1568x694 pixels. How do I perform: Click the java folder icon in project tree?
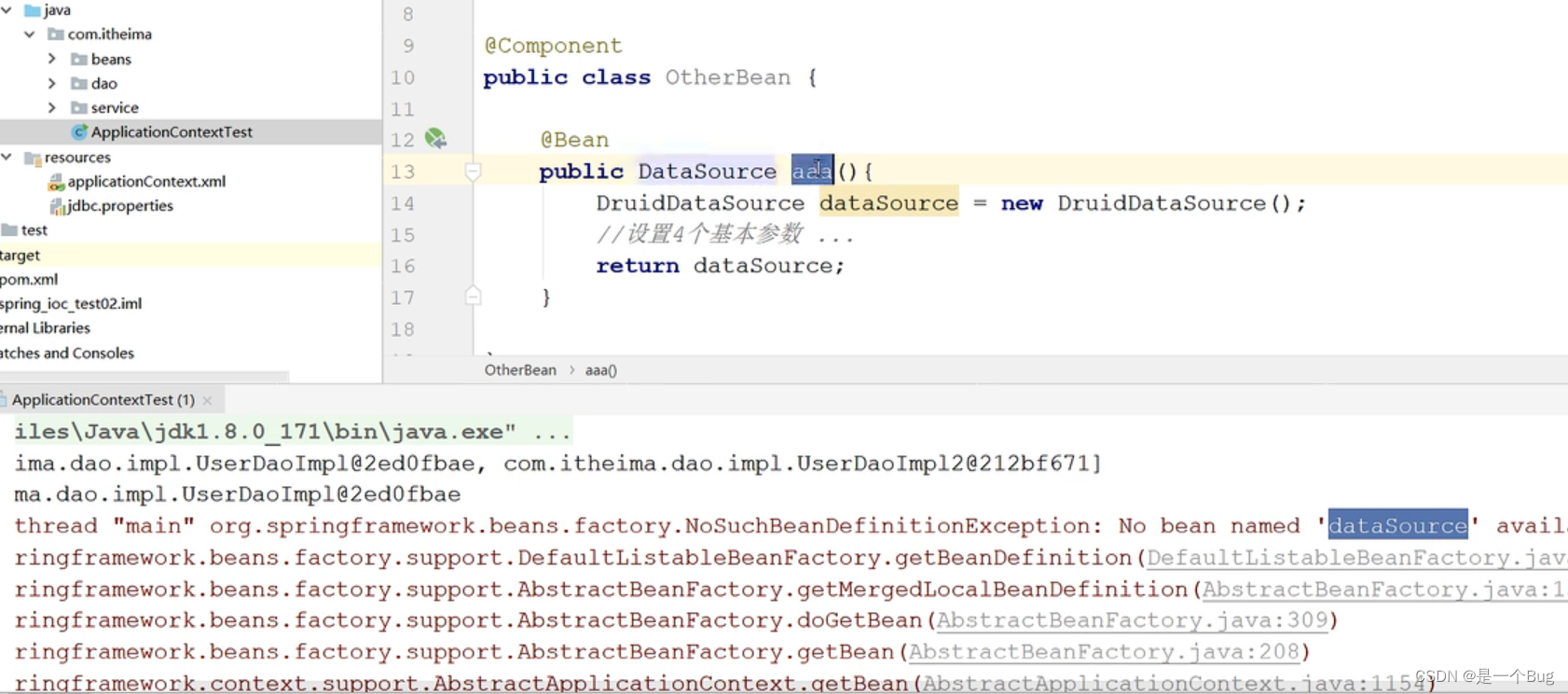click(33, 10)
